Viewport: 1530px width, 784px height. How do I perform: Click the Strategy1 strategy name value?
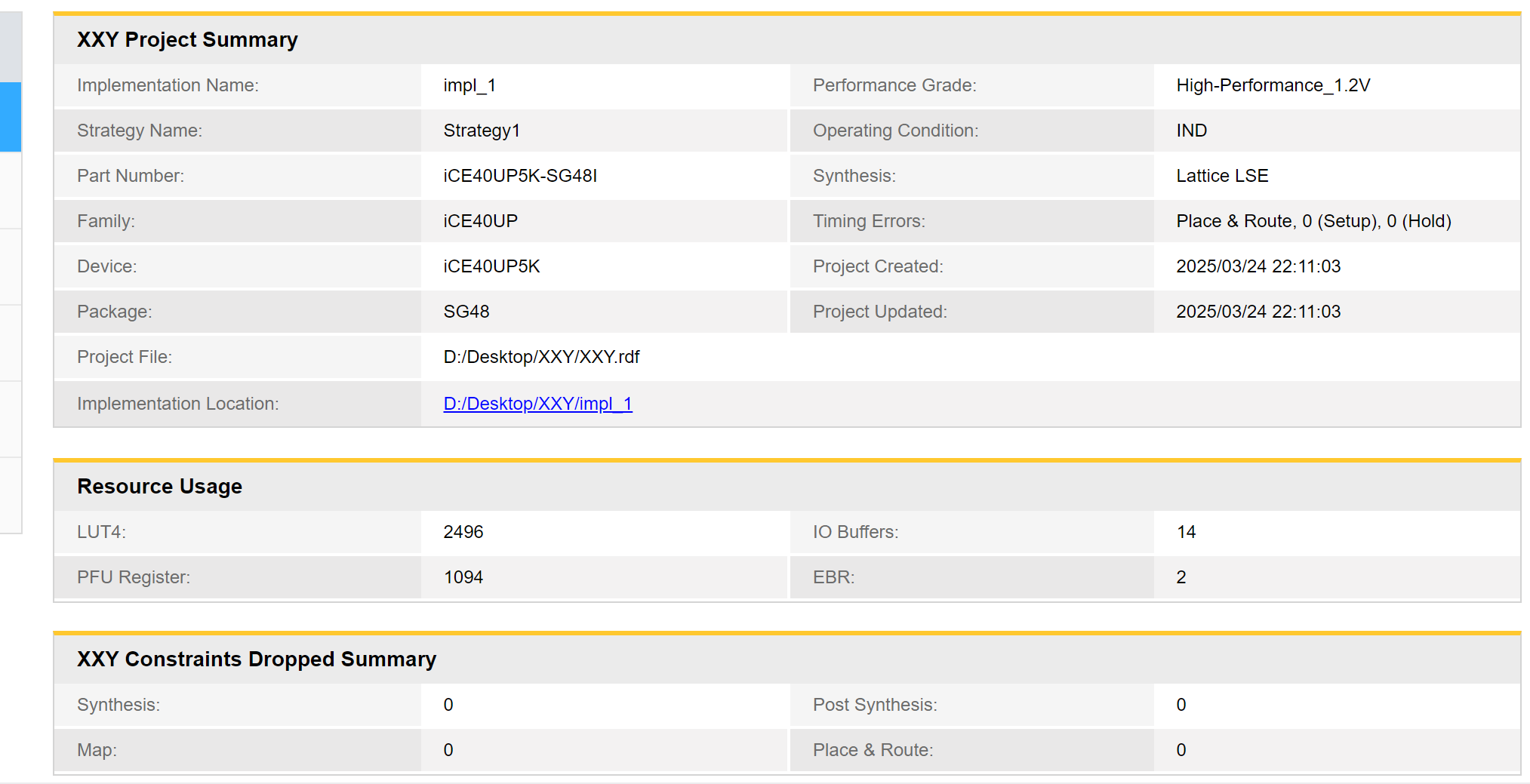click(482, 131)
